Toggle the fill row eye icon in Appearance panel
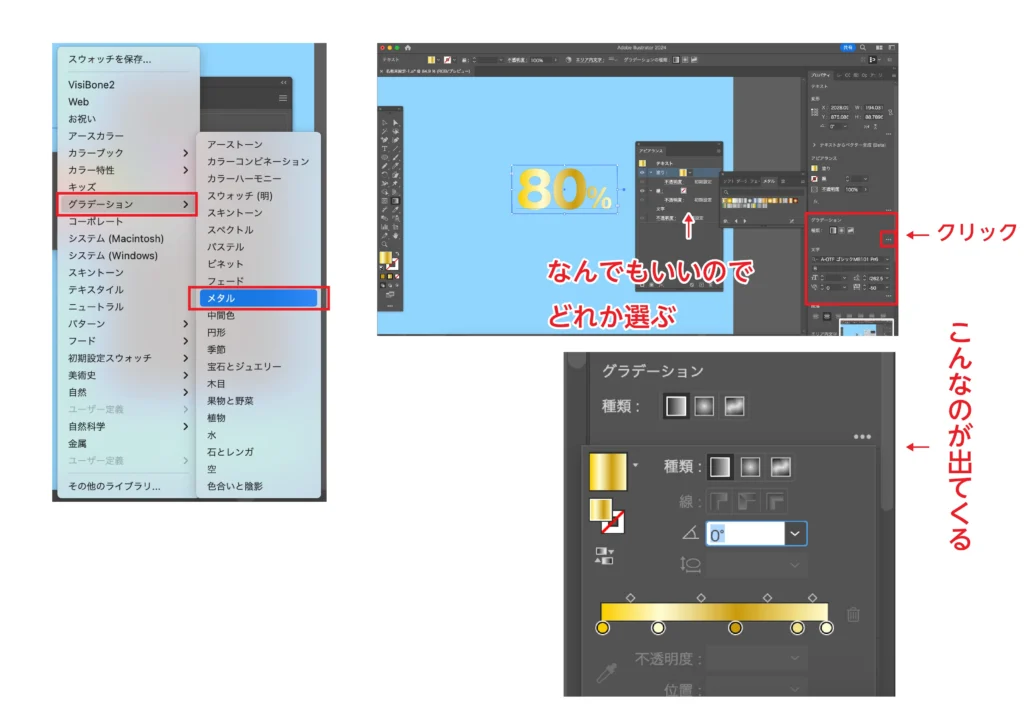Screen dimensions: 1024x704 (x=644, y=172)
